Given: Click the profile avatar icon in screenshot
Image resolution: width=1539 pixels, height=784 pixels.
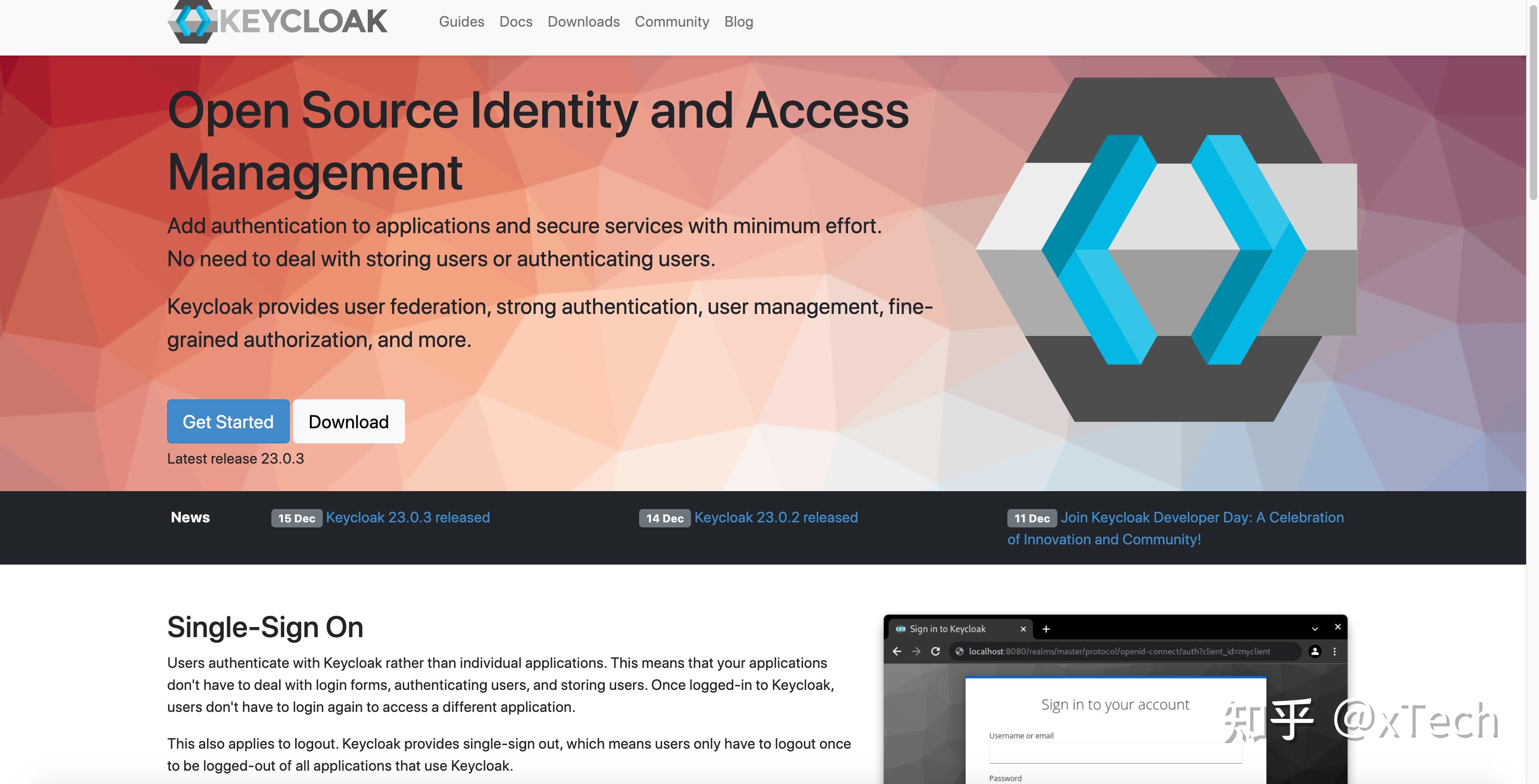Looking at the screenshot, I should (1315, 651).
